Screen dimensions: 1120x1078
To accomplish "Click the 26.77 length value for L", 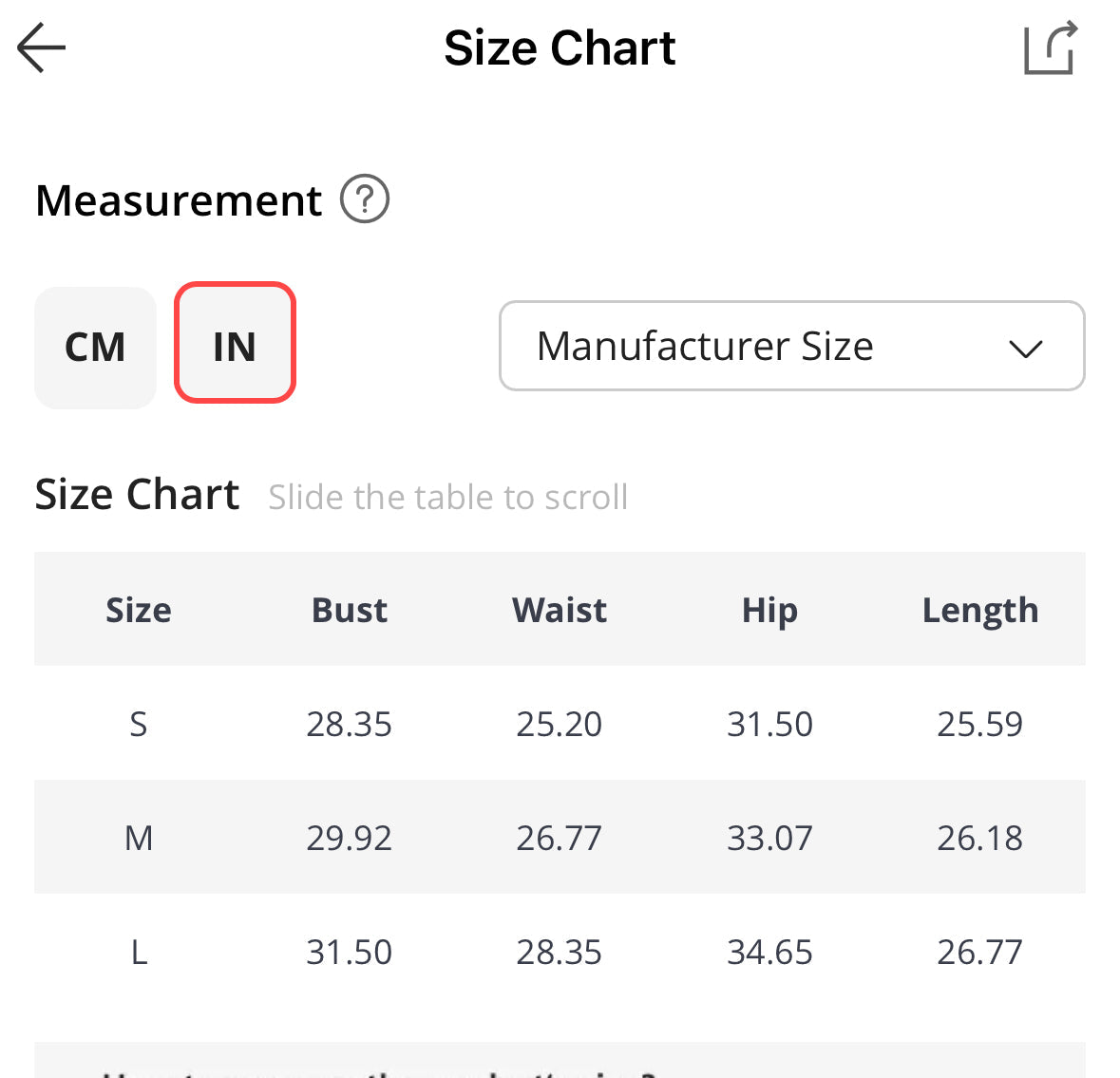I will [x=979, y=952].
